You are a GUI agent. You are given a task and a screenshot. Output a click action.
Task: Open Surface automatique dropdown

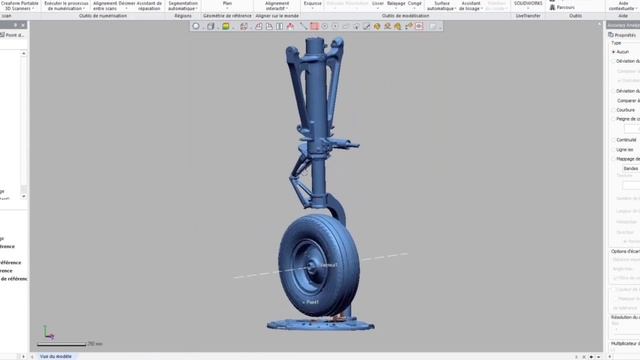pyautogui.click(x=442, y=5)
